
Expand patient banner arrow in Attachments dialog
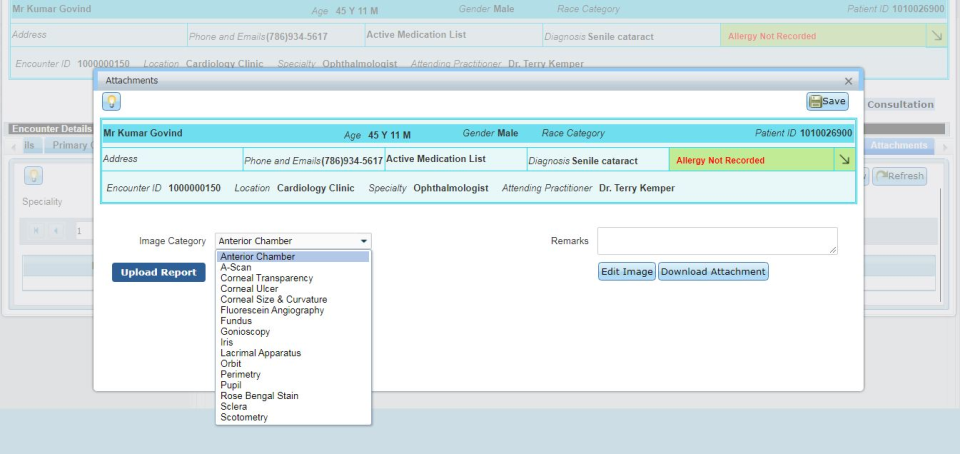844,160
